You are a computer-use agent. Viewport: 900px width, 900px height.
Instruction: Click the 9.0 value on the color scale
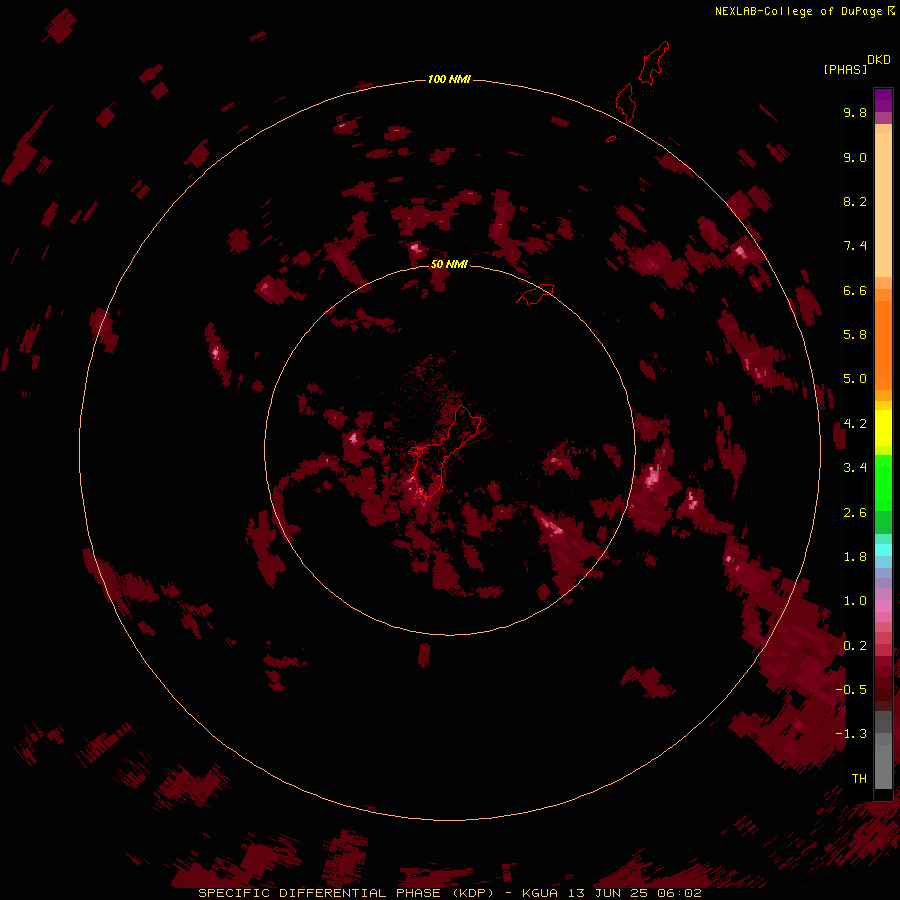pyautogui.click(x=855, y=157)
